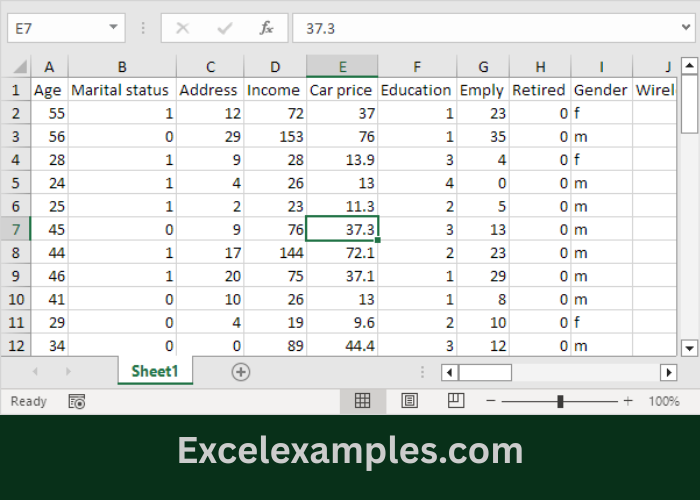Click the Enter checkmark formula icon

click(x=225, y=28)
